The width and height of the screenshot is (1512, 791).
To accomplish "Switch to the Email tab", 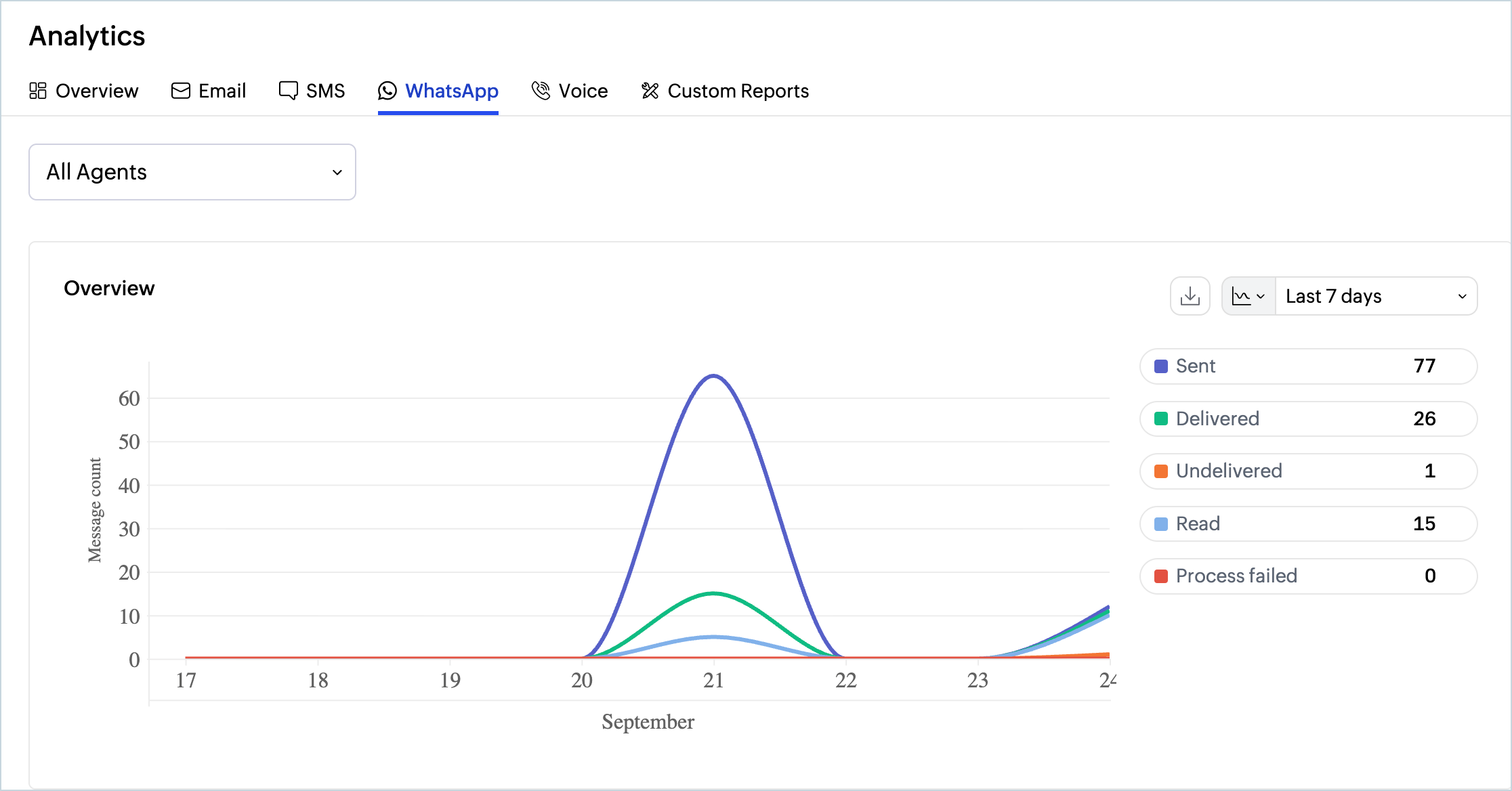I will (209, 91).
